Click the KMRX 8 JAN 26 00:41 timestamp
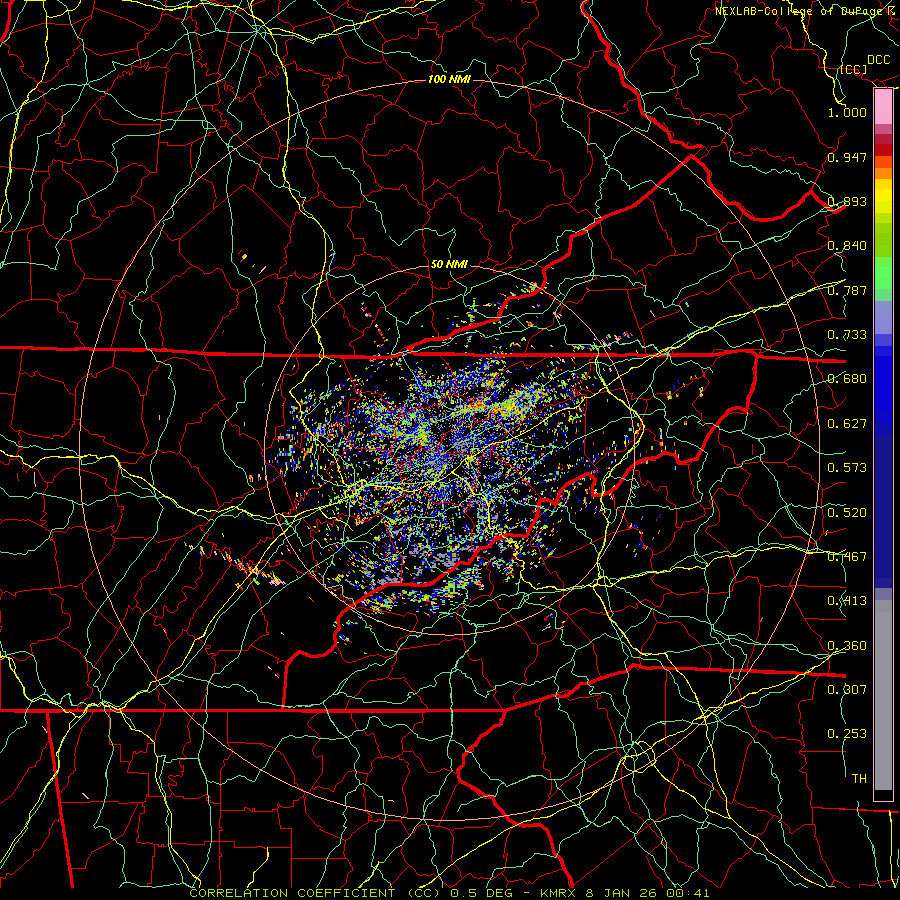The width and height of the screenshot is (900, 900). coord(625,893)
